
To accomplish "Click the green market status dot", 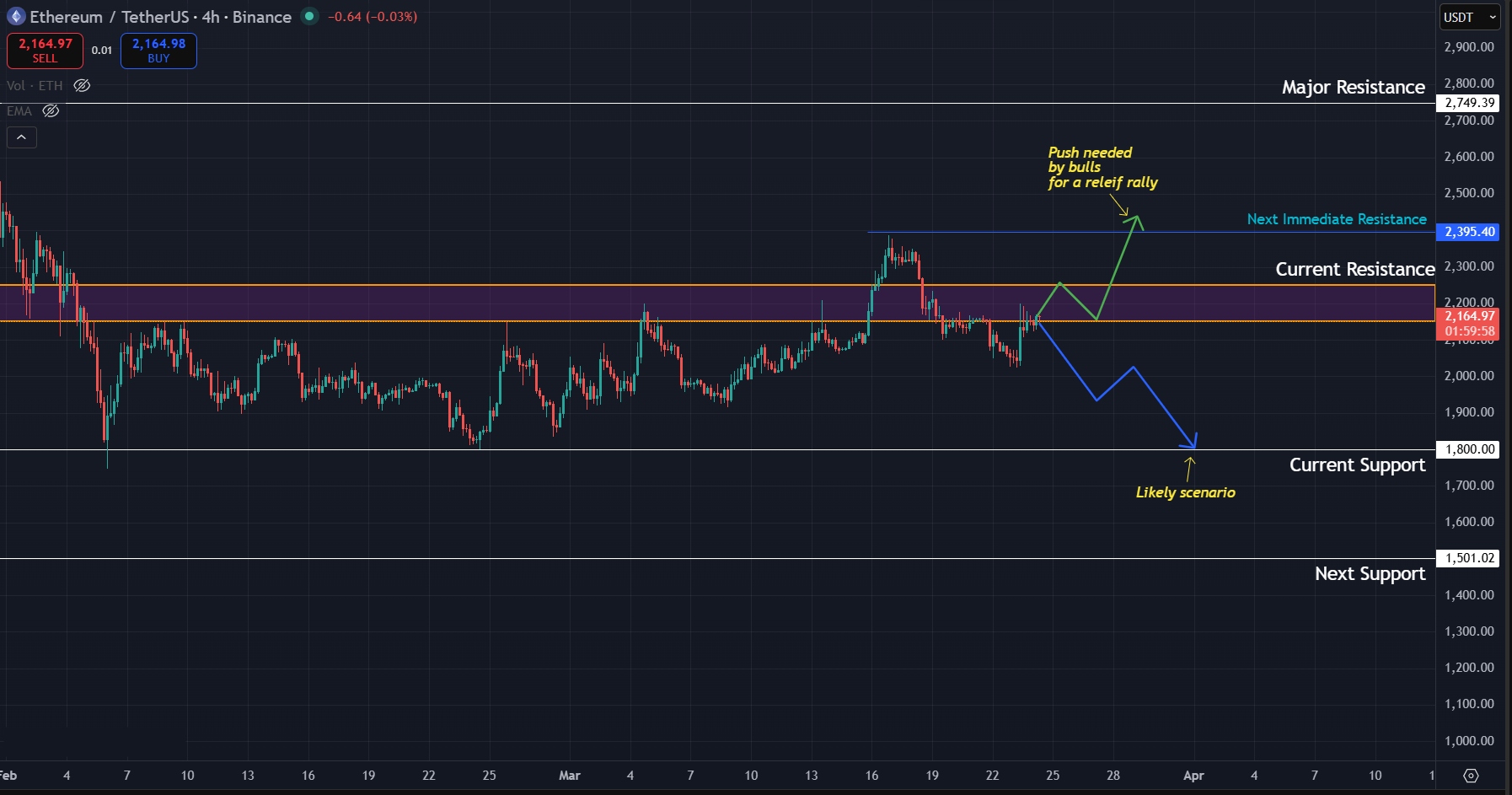I will (x=308, y=17).
